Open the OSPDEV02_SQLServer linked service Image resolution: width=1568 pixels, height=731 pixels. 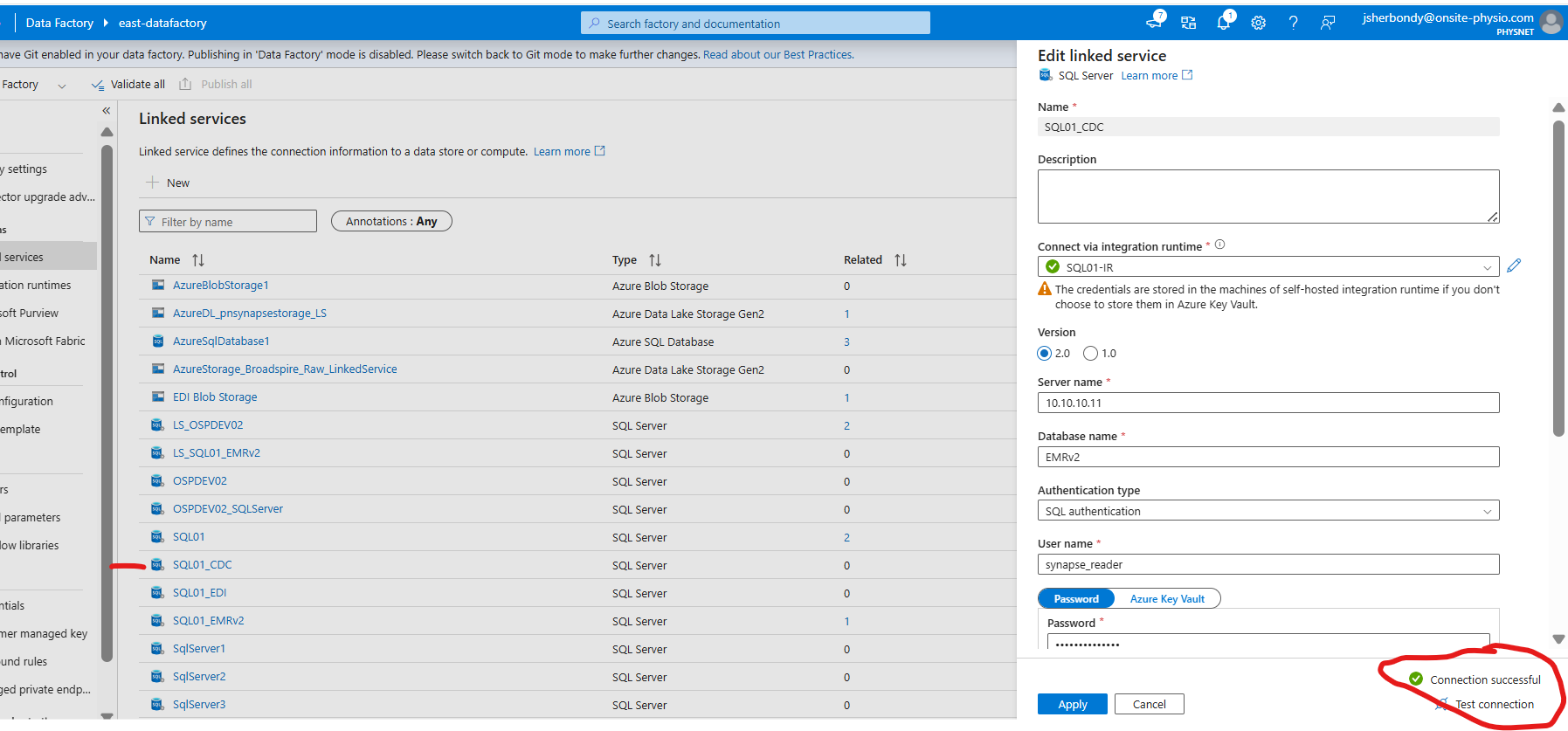click(228, 508)
